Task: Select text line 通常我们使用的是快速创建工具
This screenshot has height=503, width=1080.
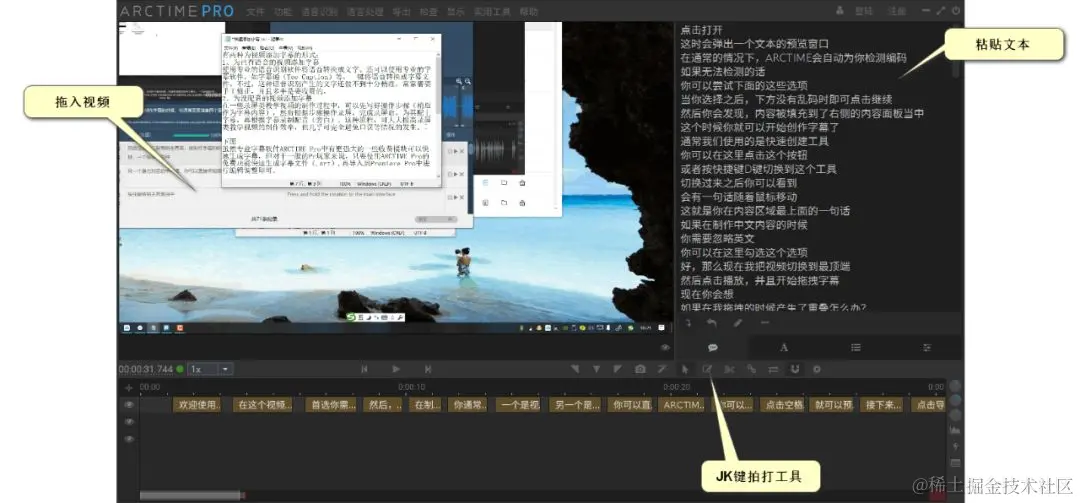Action: click(755, 141)
